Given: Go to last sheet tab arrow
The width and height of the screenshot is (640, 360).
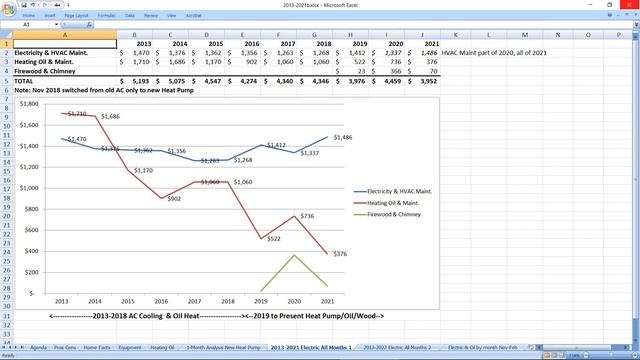Looking at the screenshot, I should (x=22, y=347).
